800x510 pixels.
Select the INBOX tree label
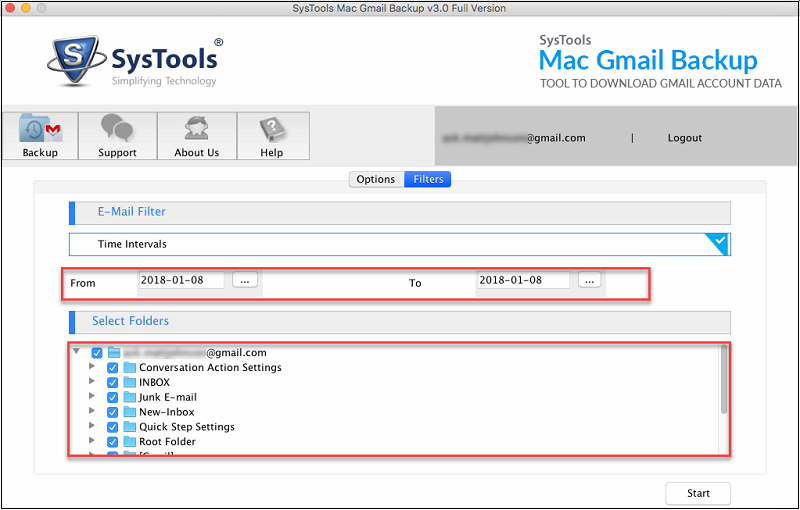click(155, 382)
